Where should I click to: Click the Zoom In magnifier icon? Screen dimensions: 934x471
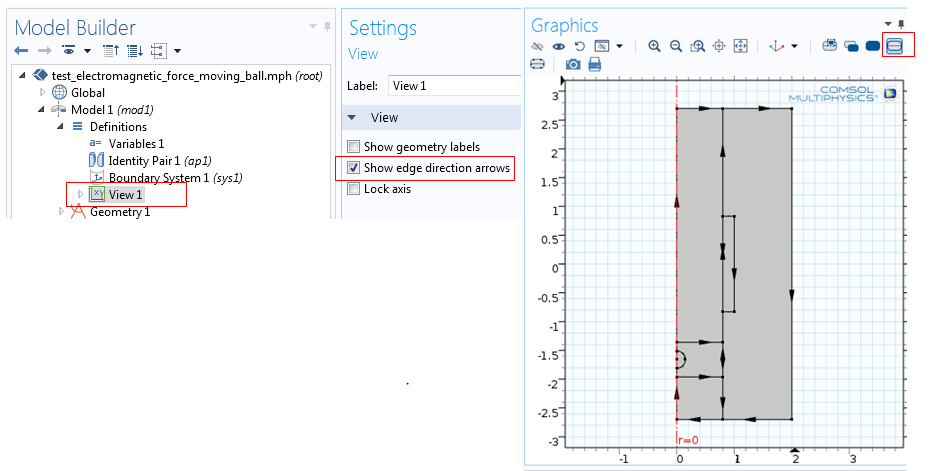coord(654,46)
